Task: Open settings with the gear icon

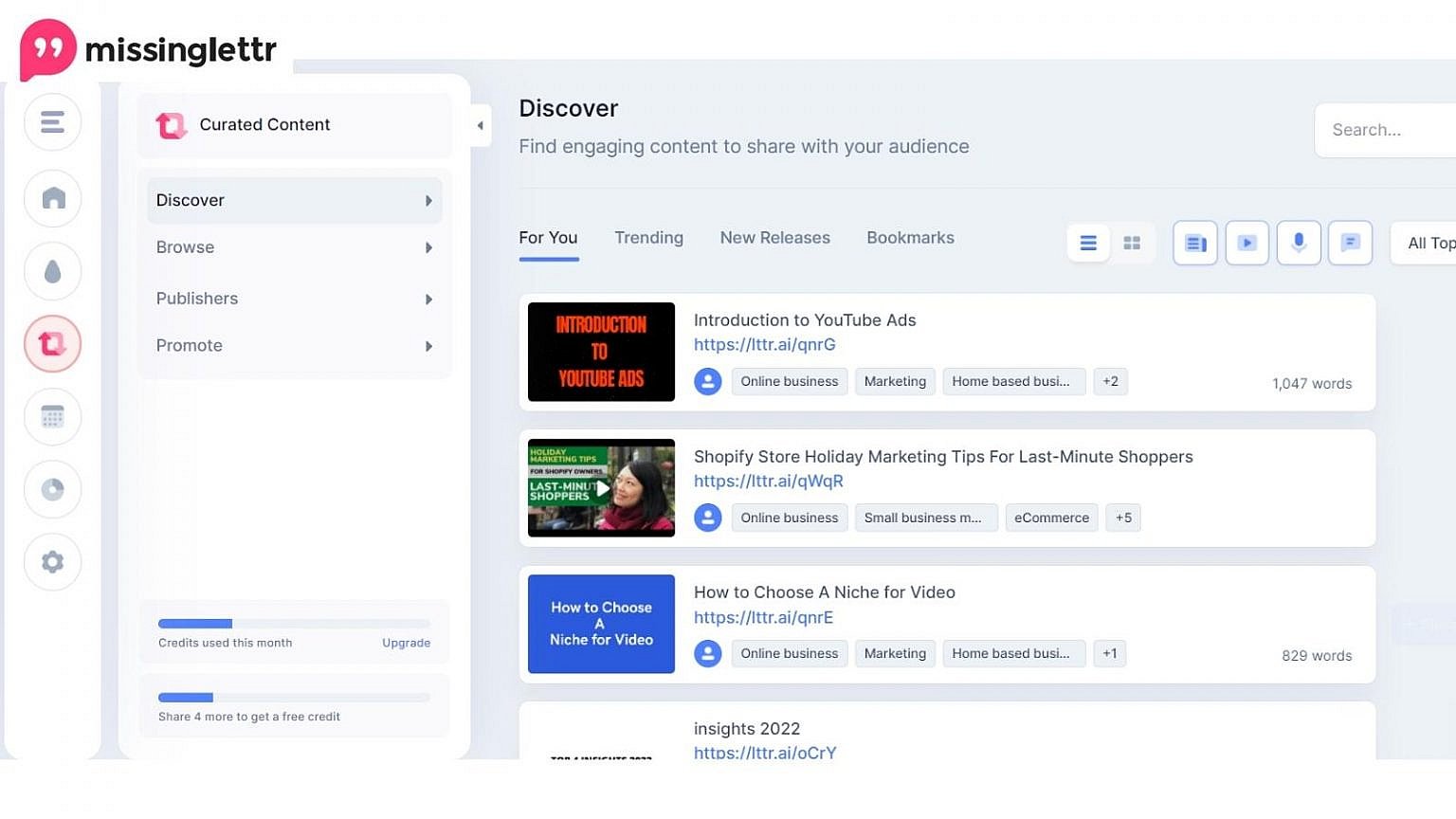Action: pyautogui.click(x=52, y=561)
